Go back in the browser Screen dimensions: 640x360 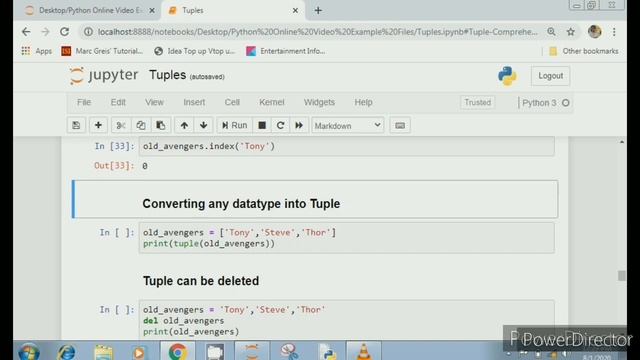pyautogui.click(x=26, y=32)
